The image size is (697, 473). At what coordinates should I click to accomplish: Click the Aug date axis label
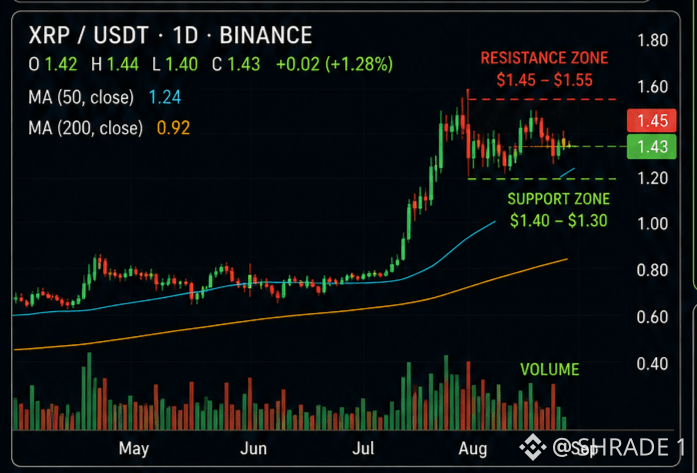pos(473,449)
